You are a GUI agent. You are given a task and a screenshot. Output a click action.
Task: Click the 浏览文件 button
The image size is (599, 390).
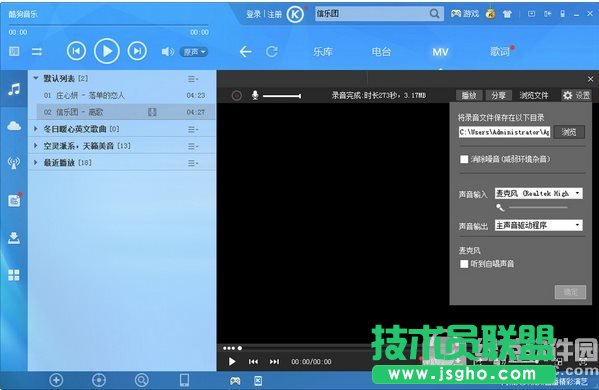pos(534,95)
